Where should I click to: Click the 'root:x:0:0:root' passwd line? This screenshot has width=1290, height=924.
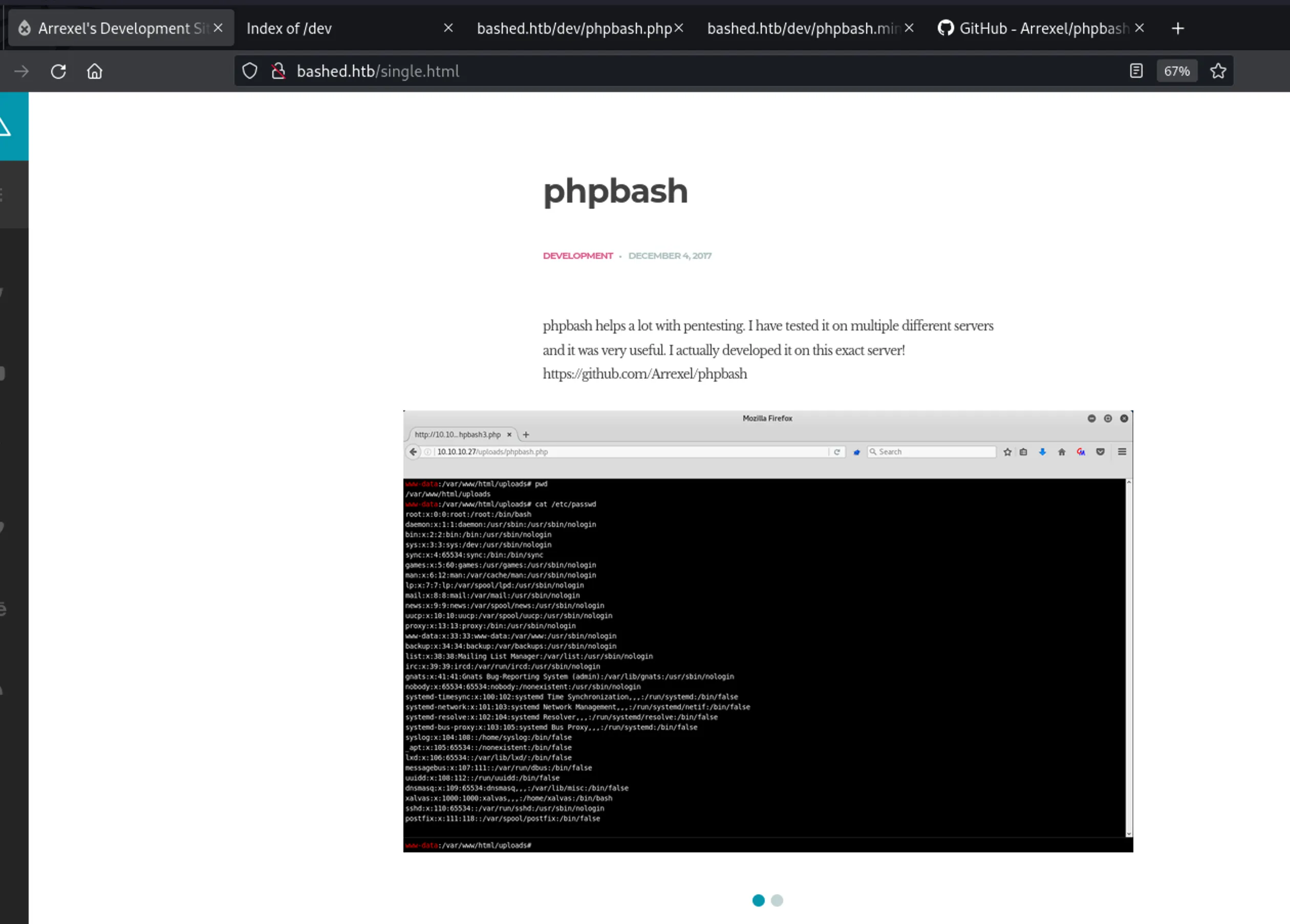(468, 515)
